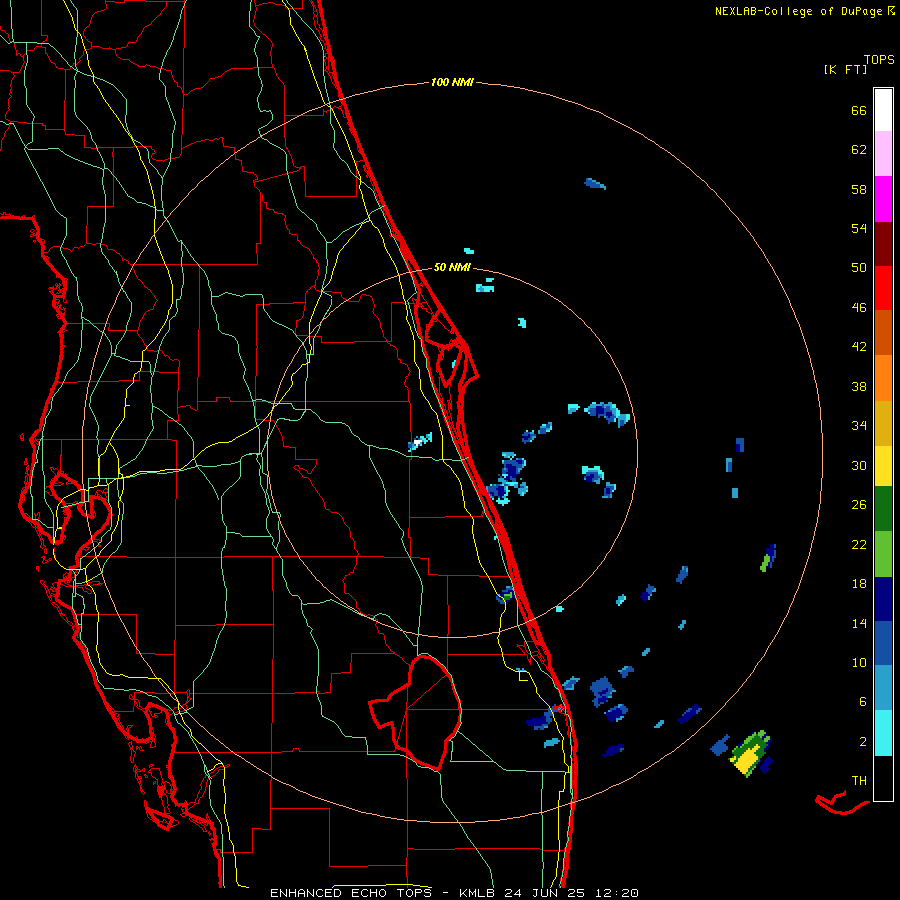This screenshot has width=900, height=900.
Task: Click the legend value 66
Action: (x=859, y=110)
